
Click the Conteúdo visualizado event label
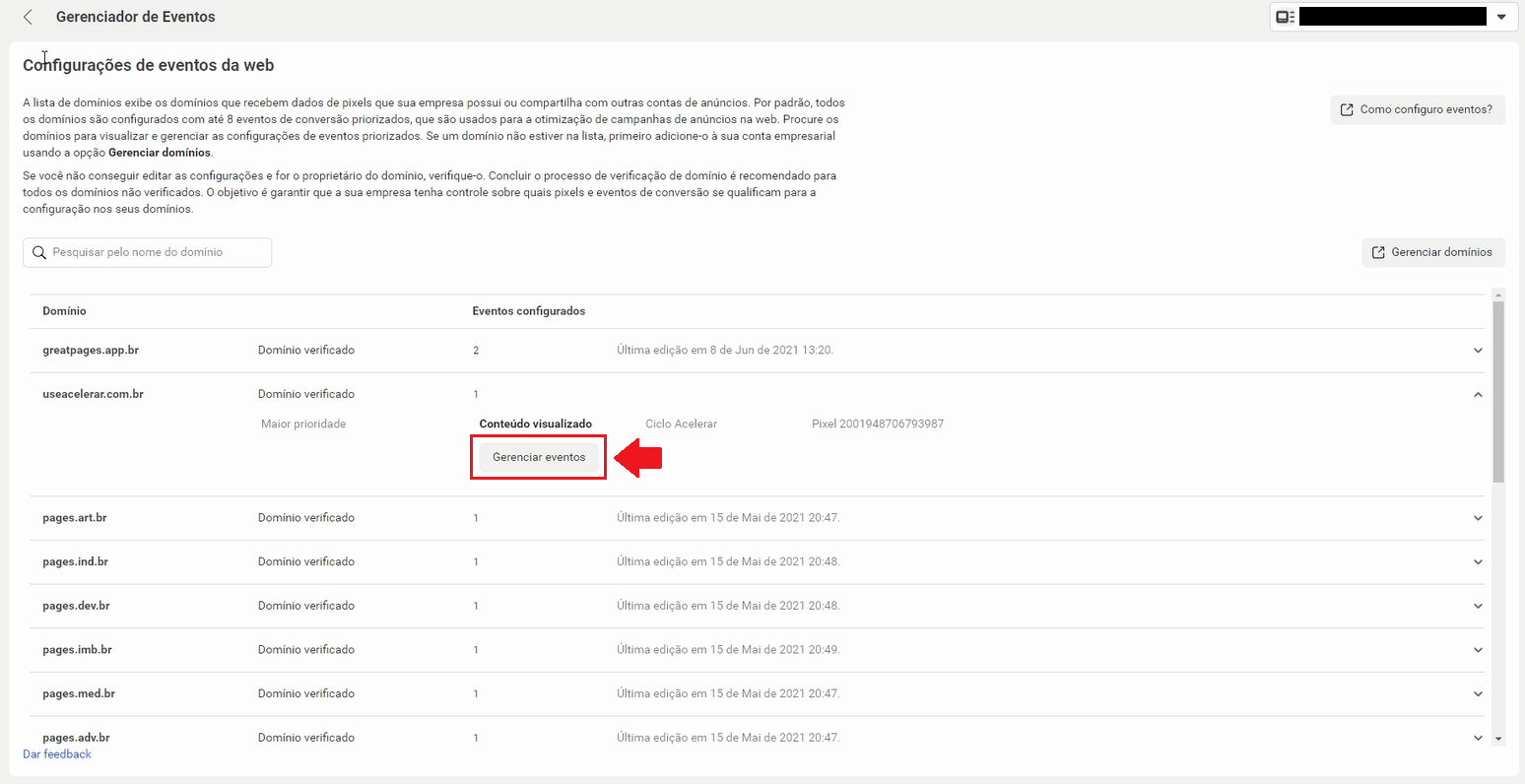click(x=536, y=424)
